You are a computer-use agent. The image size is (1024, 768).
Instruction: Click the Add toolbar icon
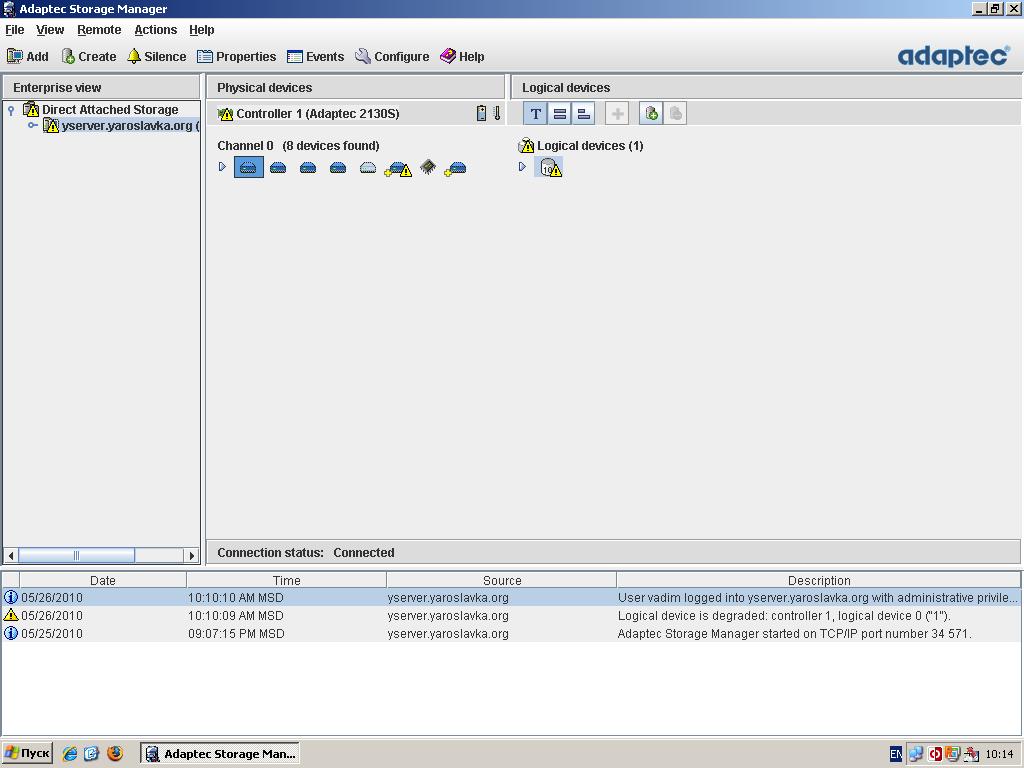(x=27, y=57)
